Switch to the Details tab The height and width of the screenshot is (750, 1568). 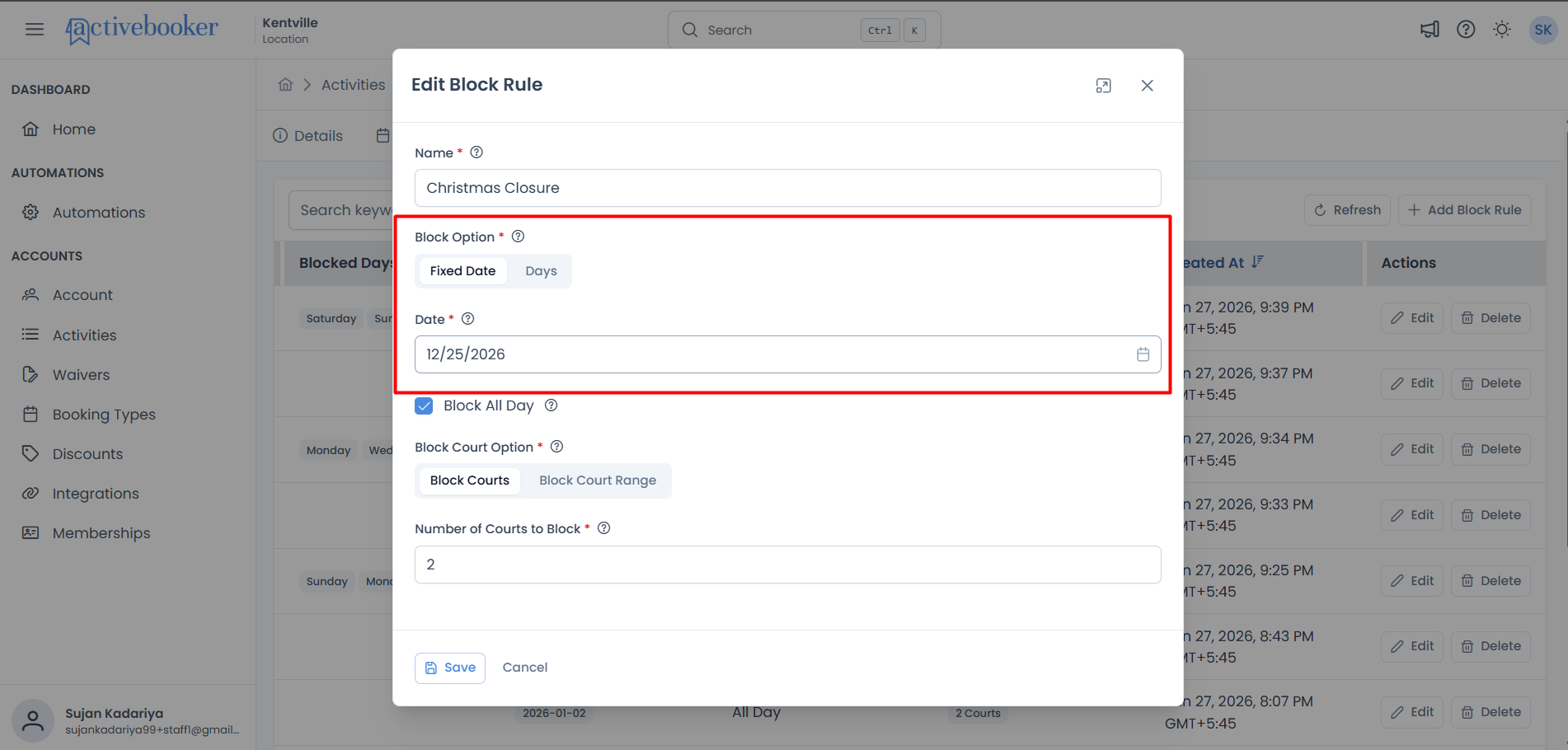[307, 136]
